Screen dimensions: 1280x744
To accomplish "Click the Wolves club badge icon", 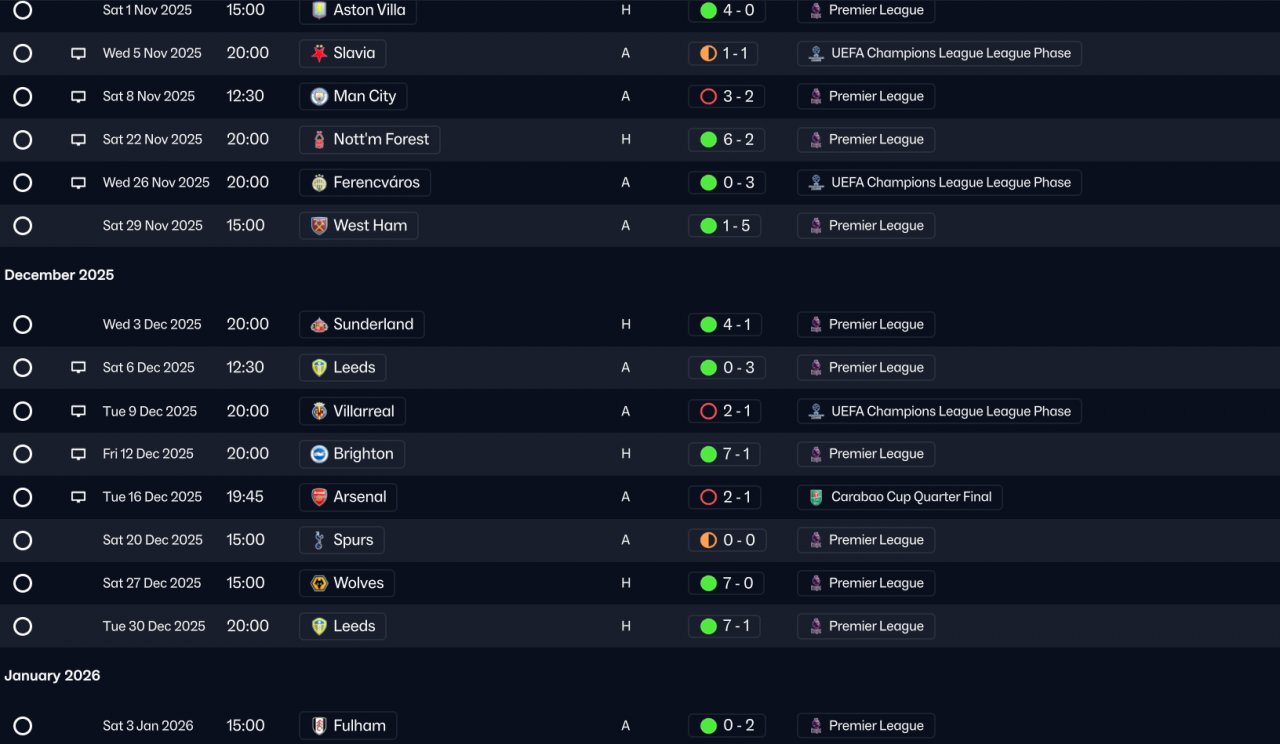I will 319,583.
